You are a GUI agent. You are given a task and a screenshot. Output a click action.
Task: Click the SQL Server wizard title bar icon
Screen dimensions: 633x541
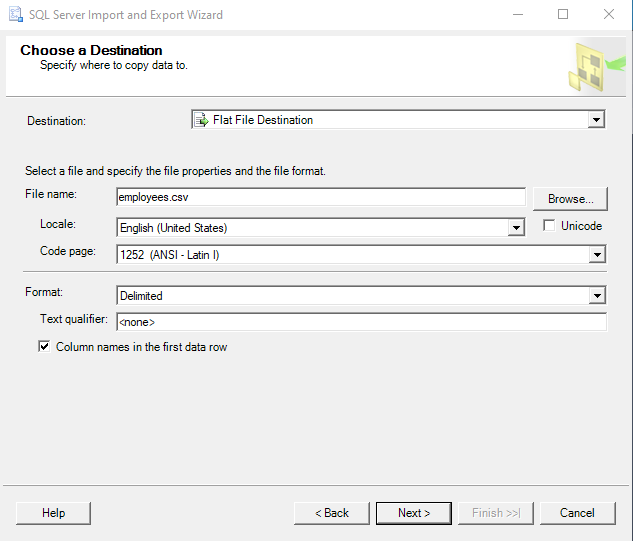coord(16,15)
